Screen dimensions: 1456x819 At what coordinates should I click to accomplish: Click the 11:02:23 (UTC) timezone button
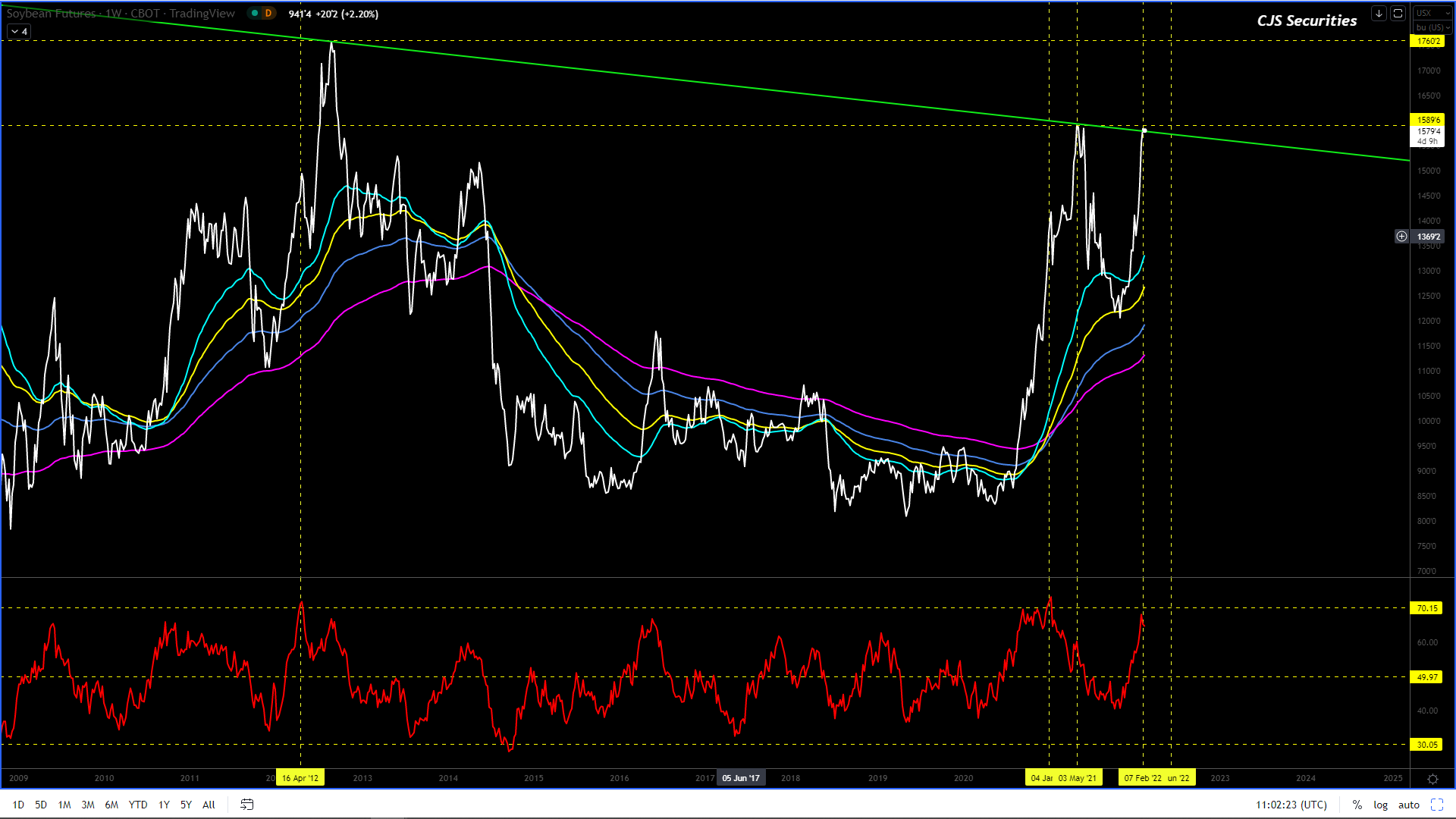1291,805
